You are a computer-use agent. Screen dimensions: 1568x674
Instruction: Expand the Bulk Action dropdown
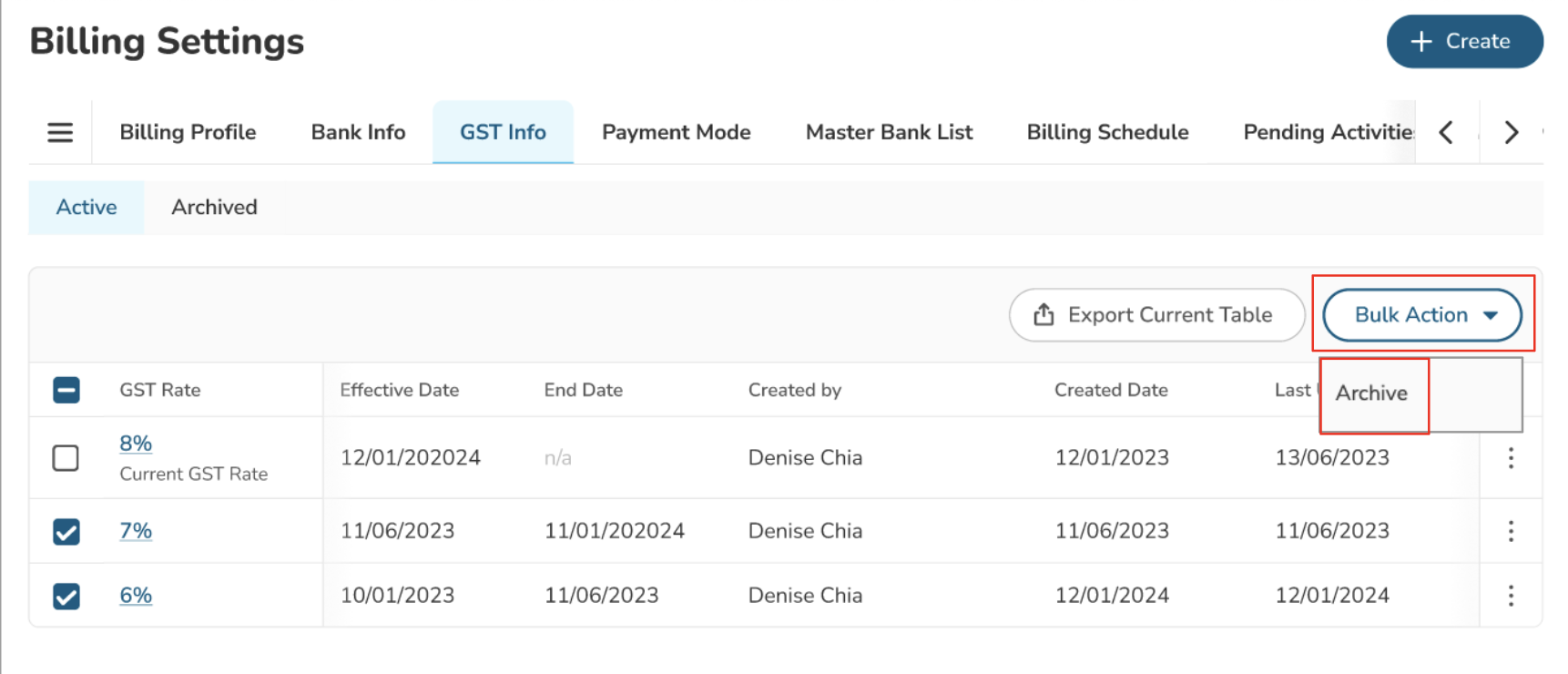click(1421, 315)
